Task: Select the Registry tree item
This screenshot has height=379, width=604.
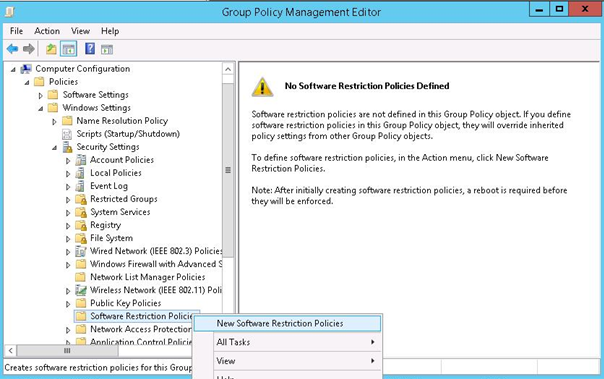Action: 105,225
